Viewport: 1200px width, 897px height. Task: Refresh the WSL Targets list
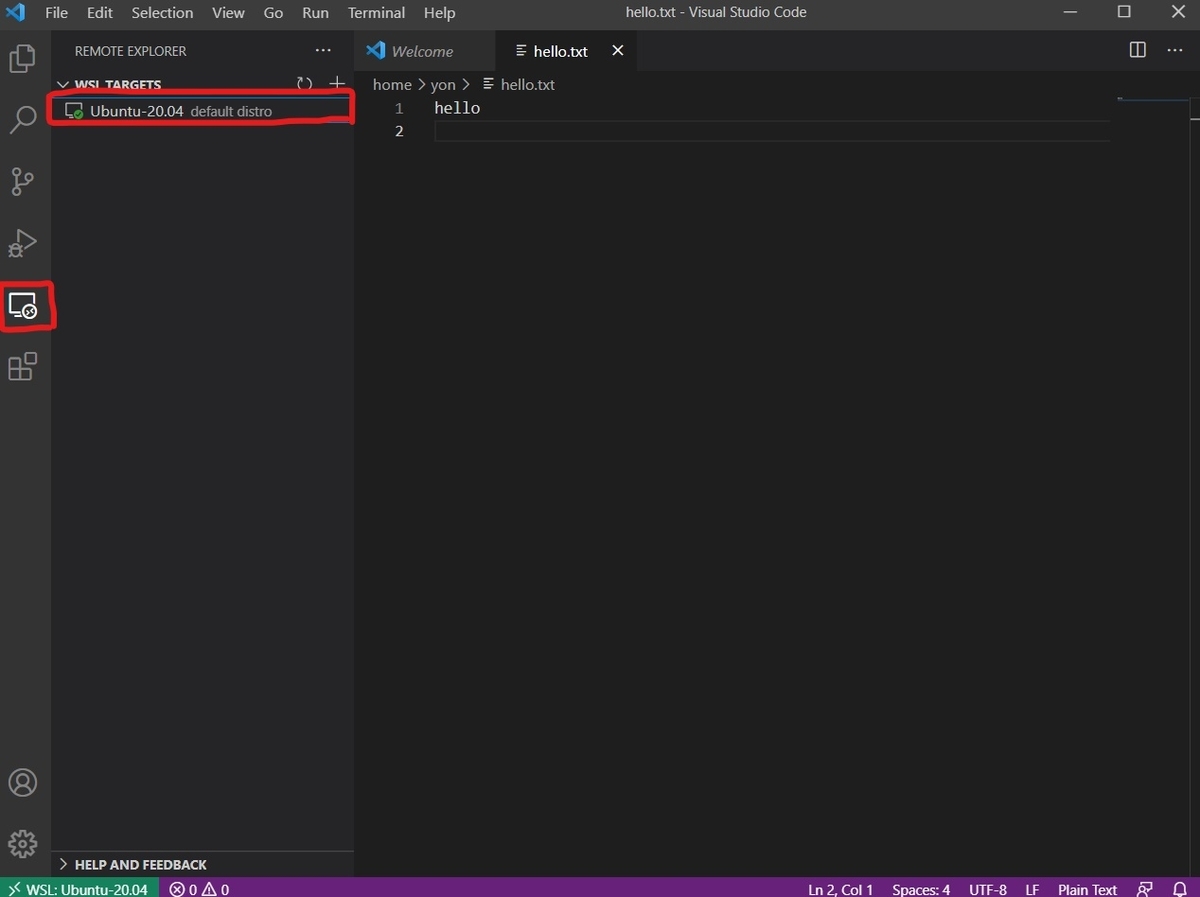pyautogui.click(x=305, y=84)
